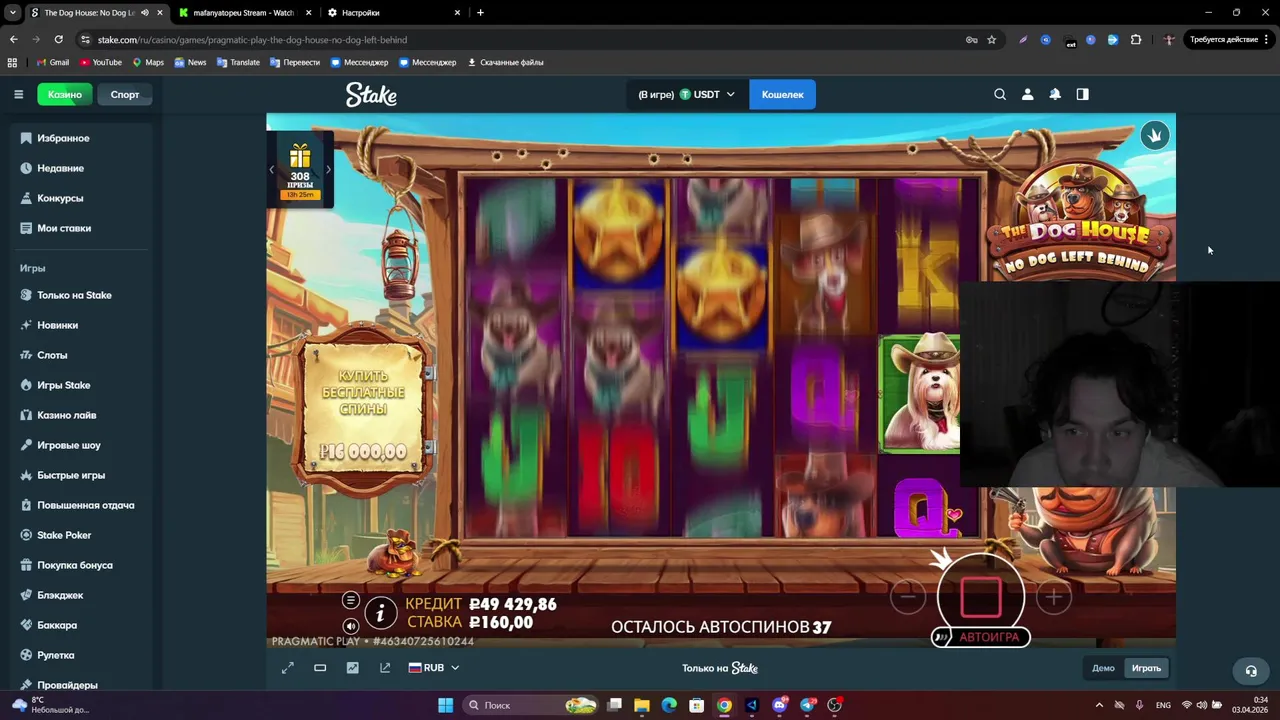
Task: Open the user profile icon
Action: coord(1027,94)
